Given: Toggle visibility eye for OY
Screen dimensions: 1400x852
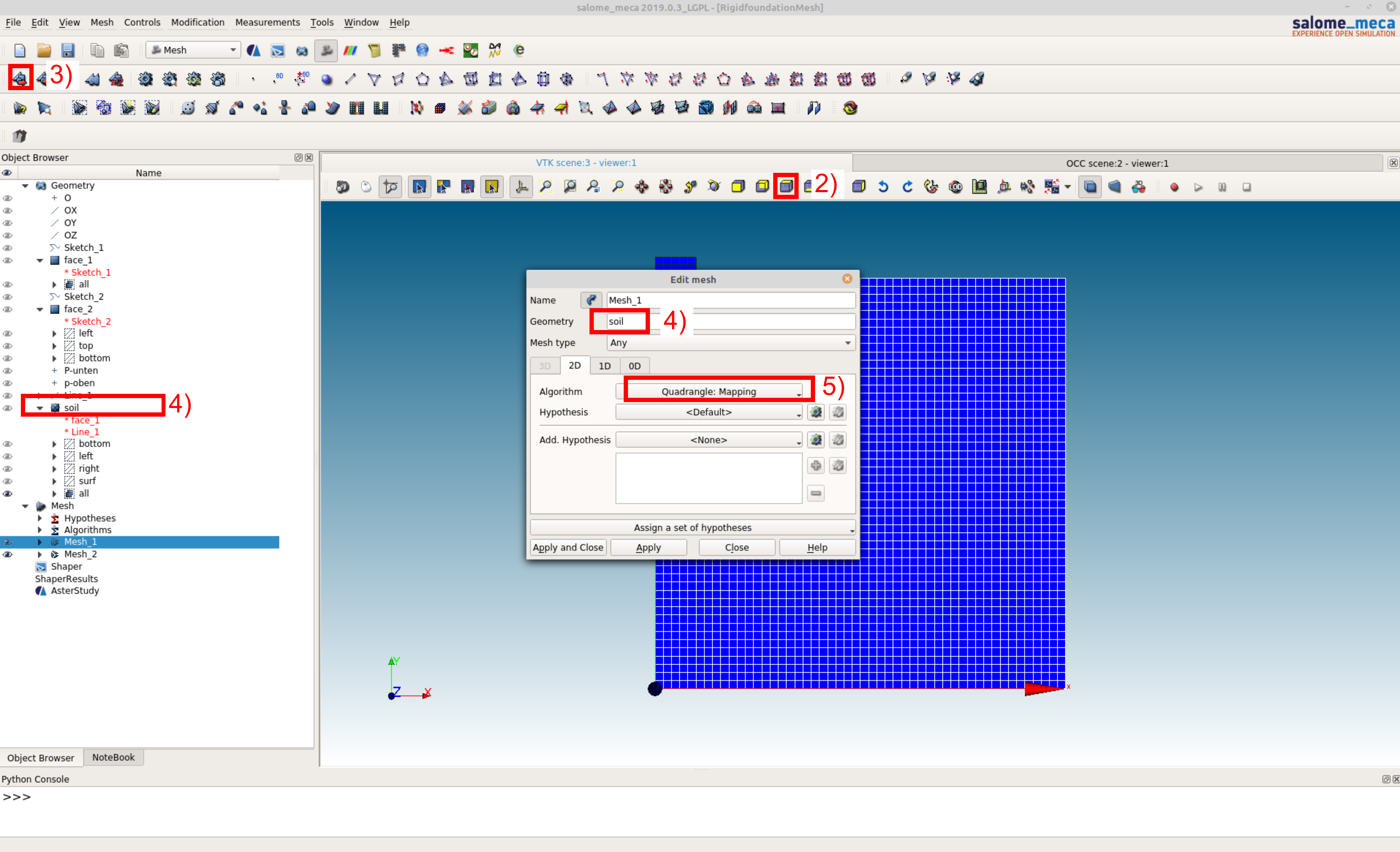Looking at the screenshot, I should (x=7, y=223).
